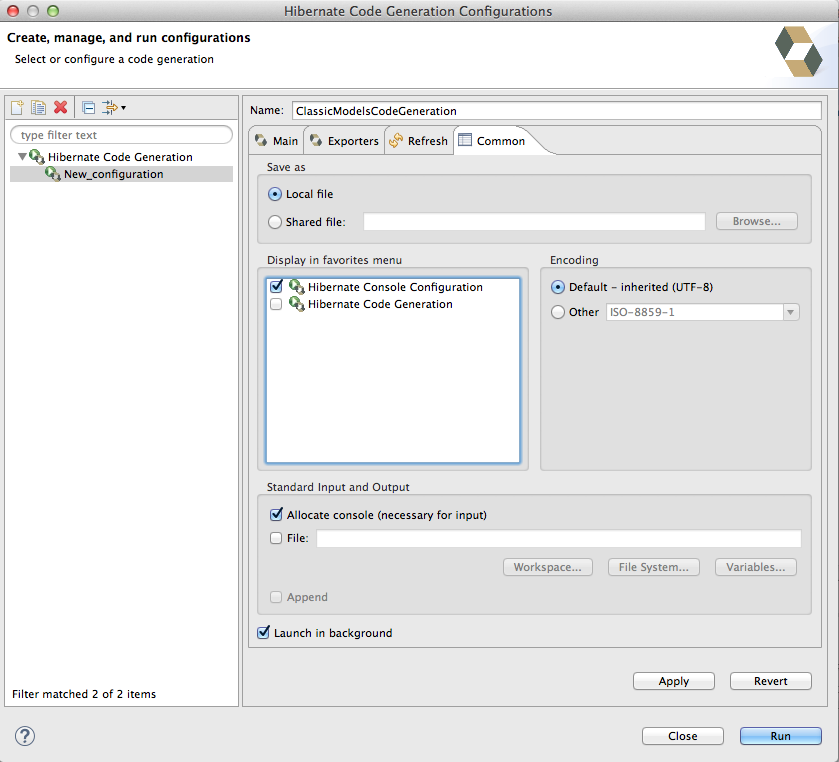The width and height of the screenshot is (839, 762).
Task: Click the Close button
Action: pyautogui.click(x=683, y=736)
